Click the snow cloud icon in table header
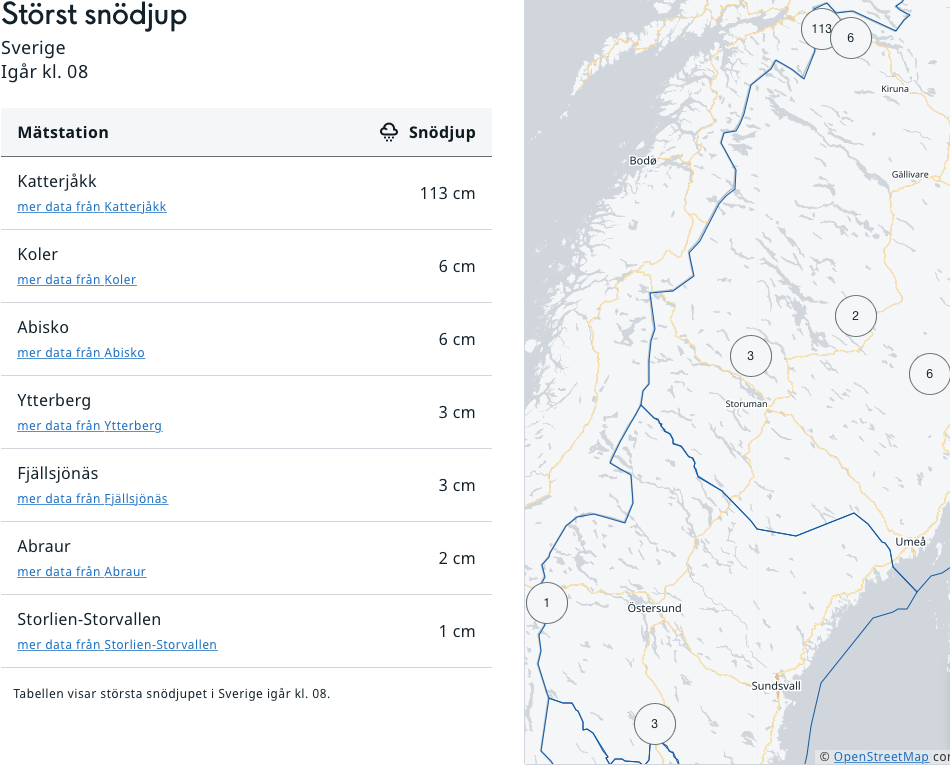Screen dimensions: 950x765 389,132
